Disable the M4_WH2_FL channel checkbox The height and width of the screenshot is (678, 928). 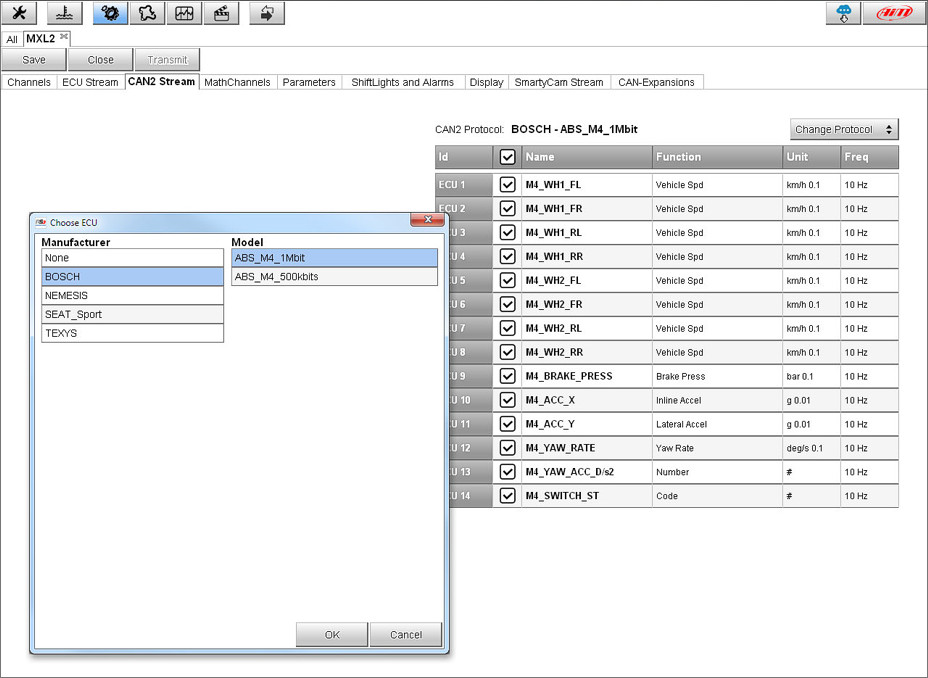[507, 280]
